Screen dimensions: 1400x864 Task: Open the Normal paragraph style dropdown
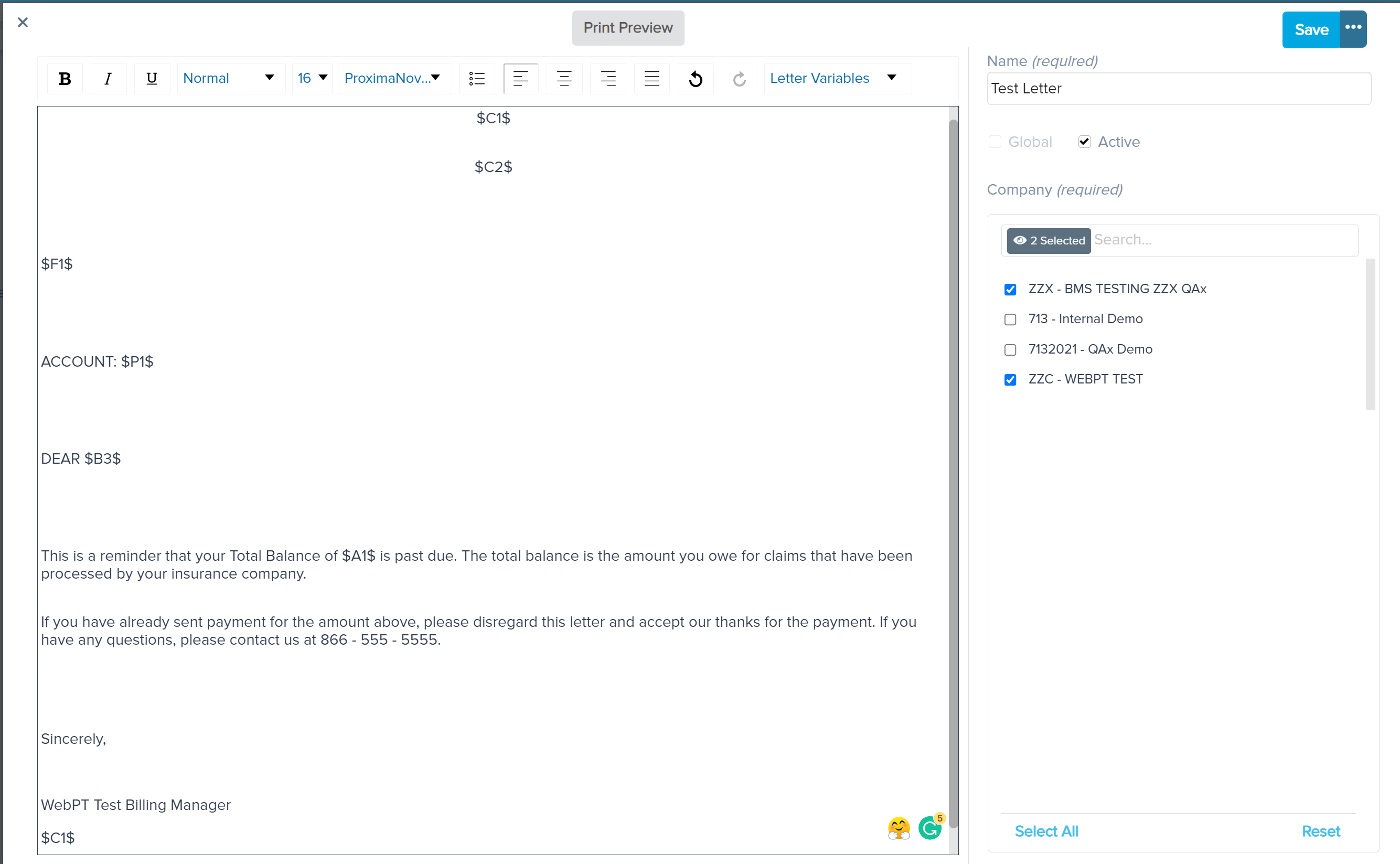(230, 78)
